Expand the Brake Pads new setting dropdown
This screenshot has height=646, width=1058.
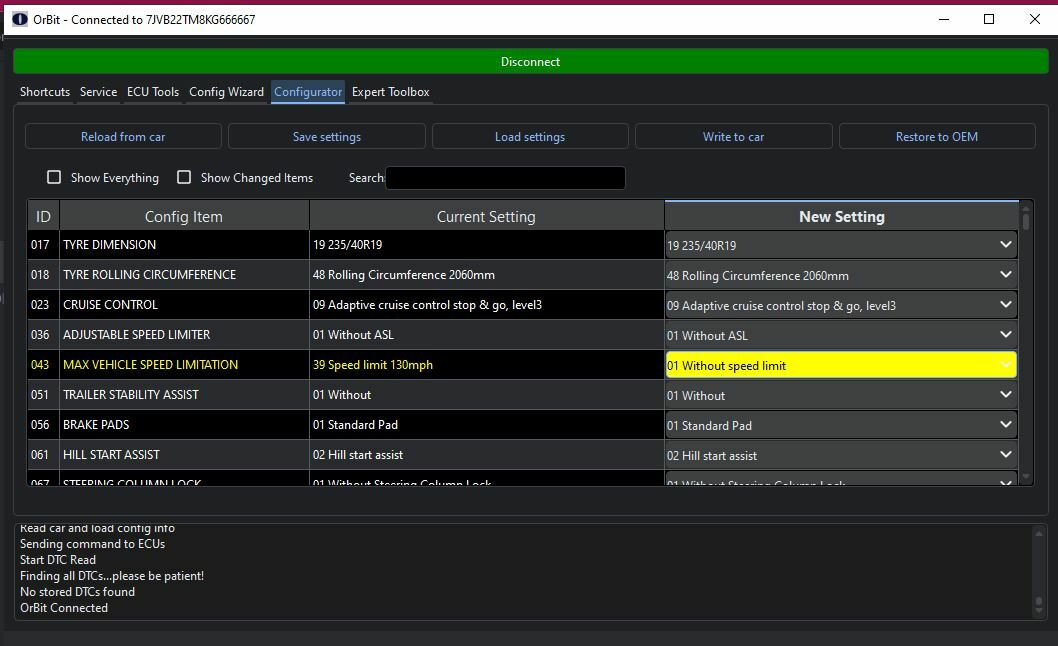841,425
